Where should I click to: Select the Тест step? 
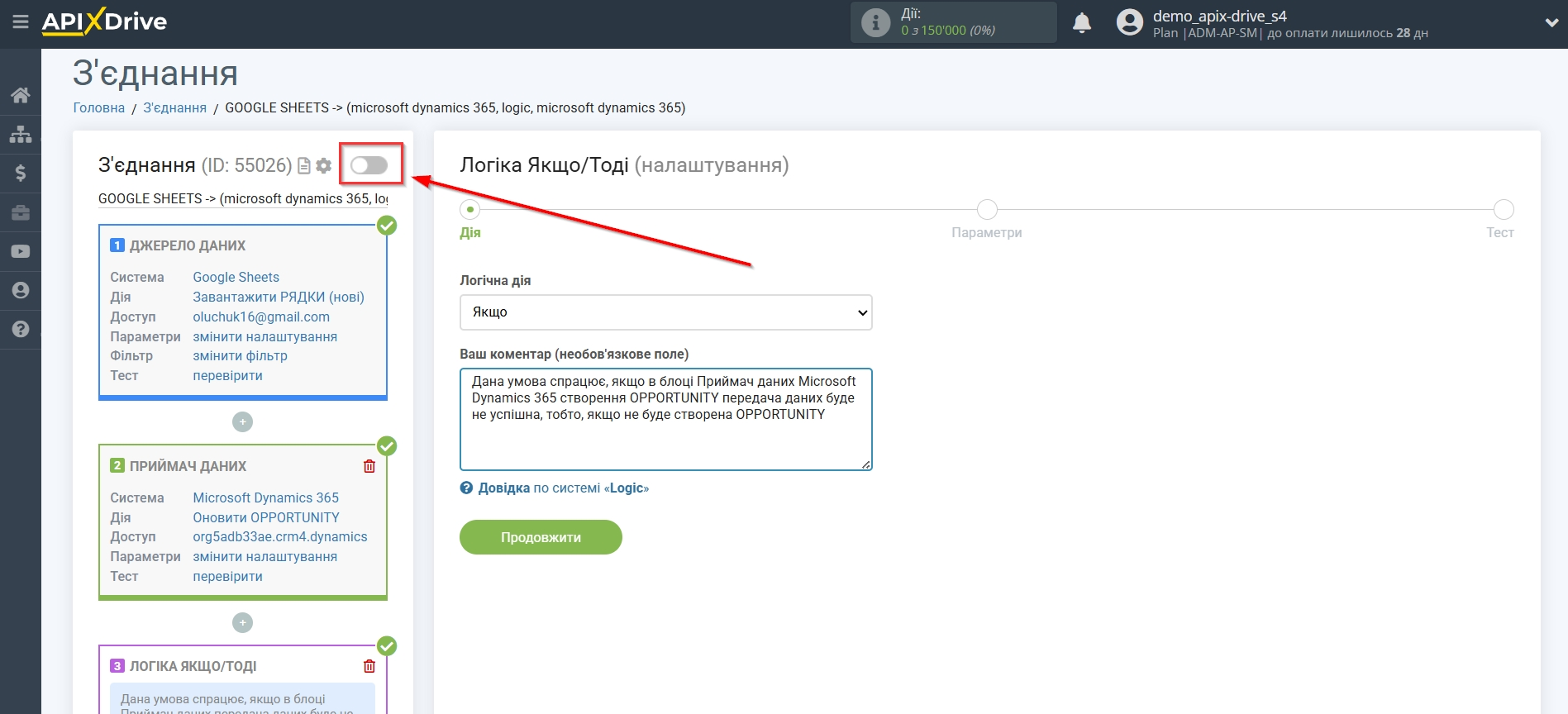1503,210
